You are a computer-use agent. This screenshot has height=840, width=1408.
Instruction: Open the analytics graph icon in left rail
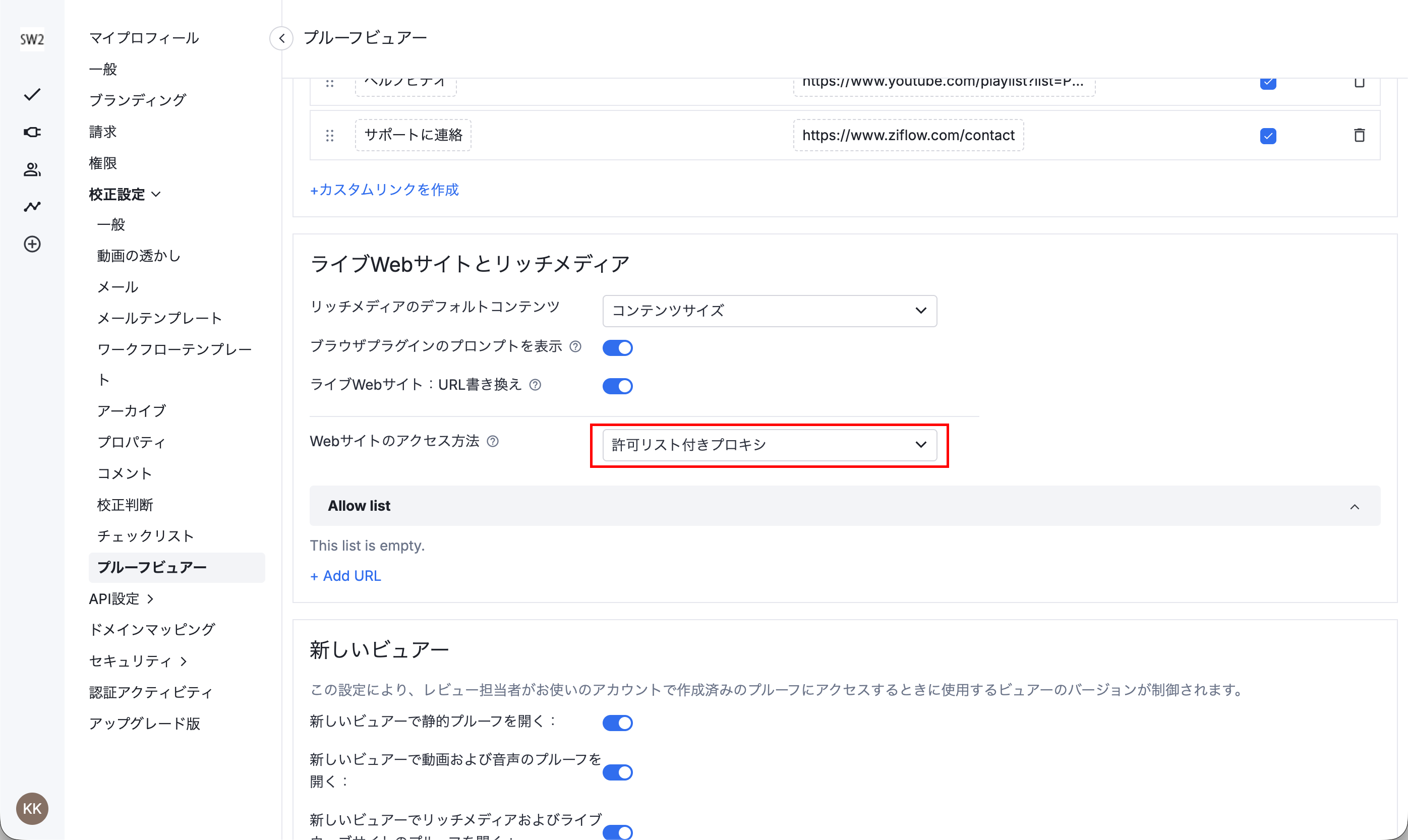(32, 207)
